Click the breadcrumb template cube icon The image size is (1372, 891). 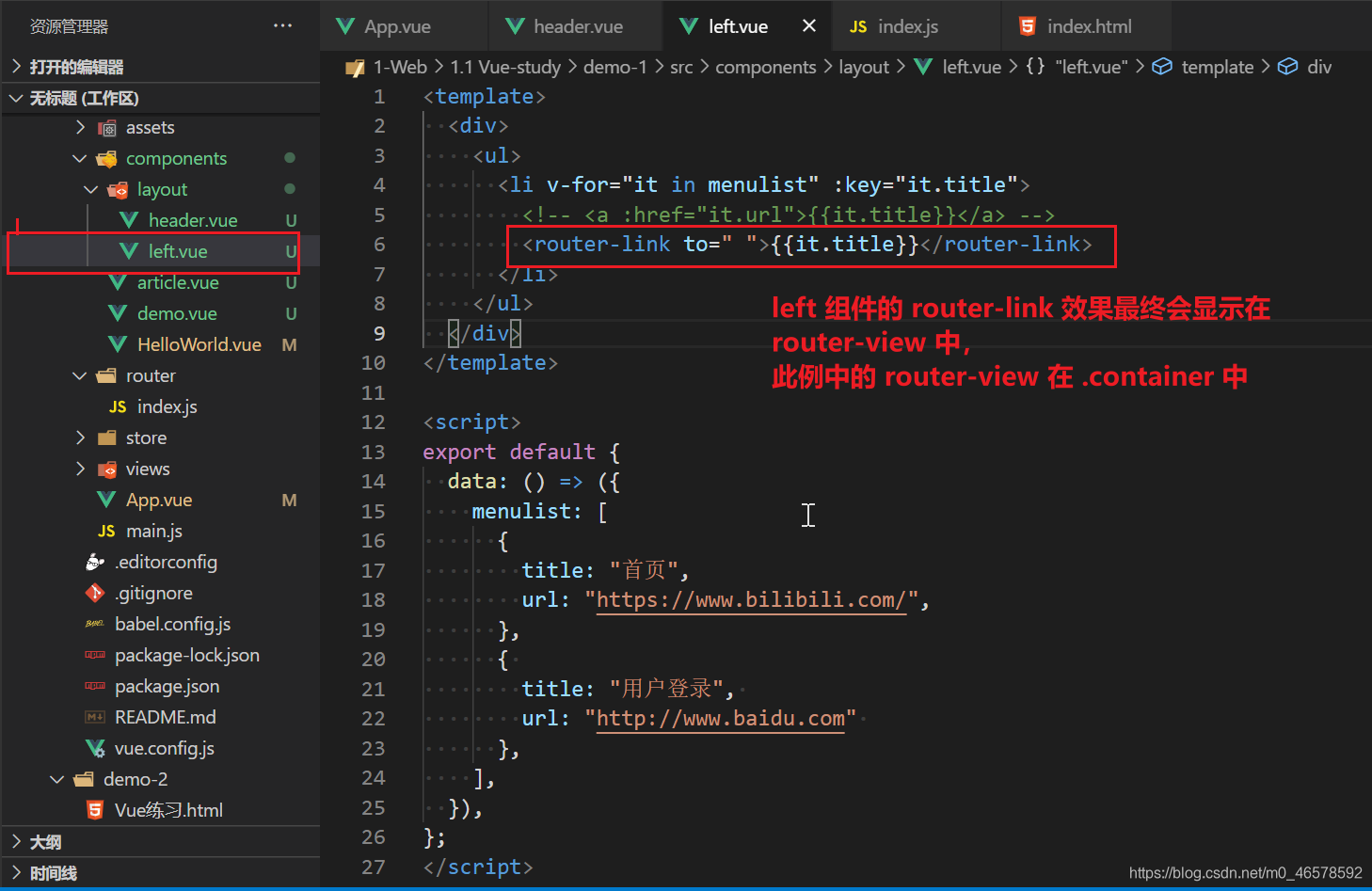point(1162,67)
